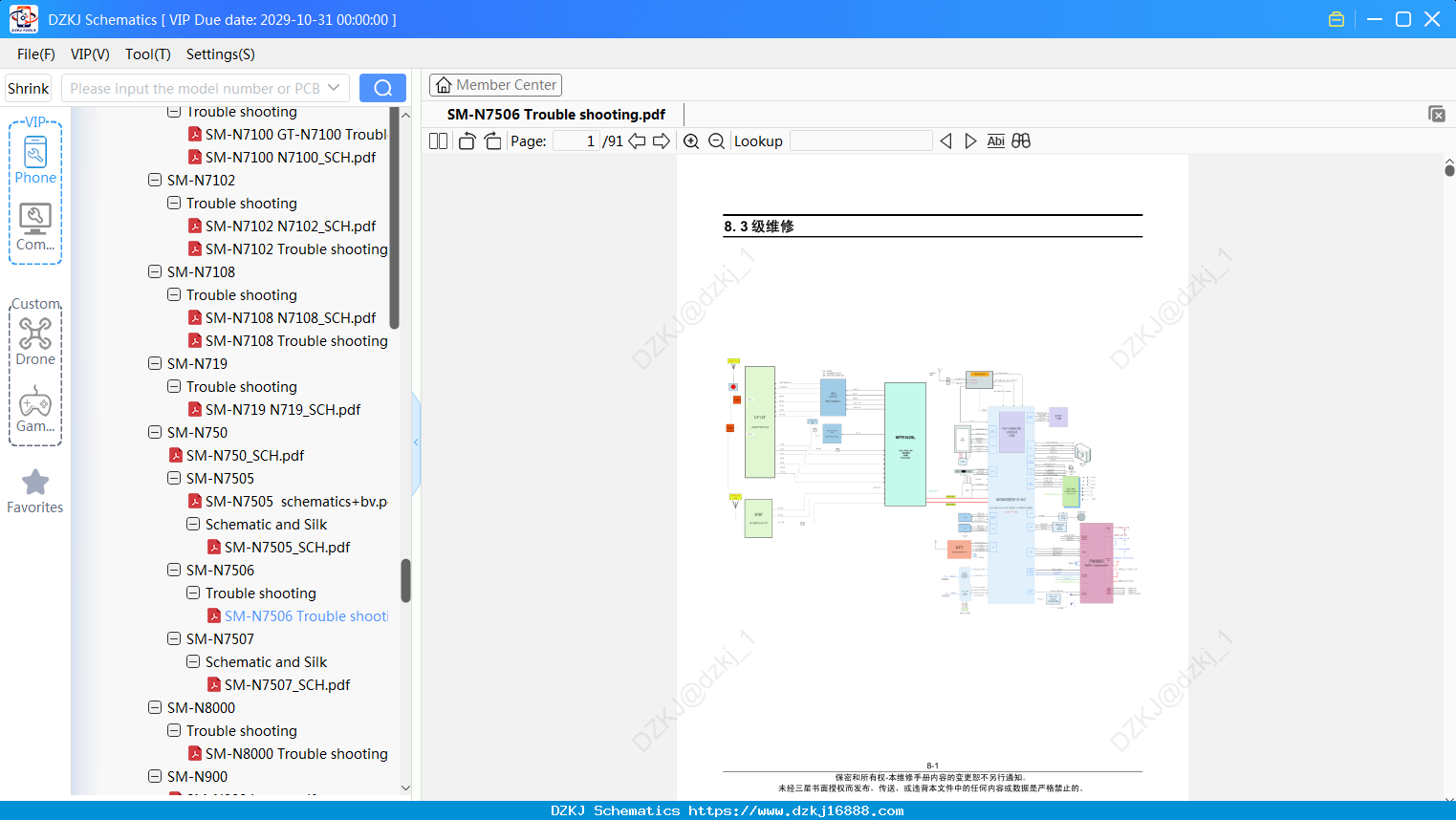Zoom out of the PDF
Image resolution: width=1456 pixels, height=820 pixels.
click(716, 141)
